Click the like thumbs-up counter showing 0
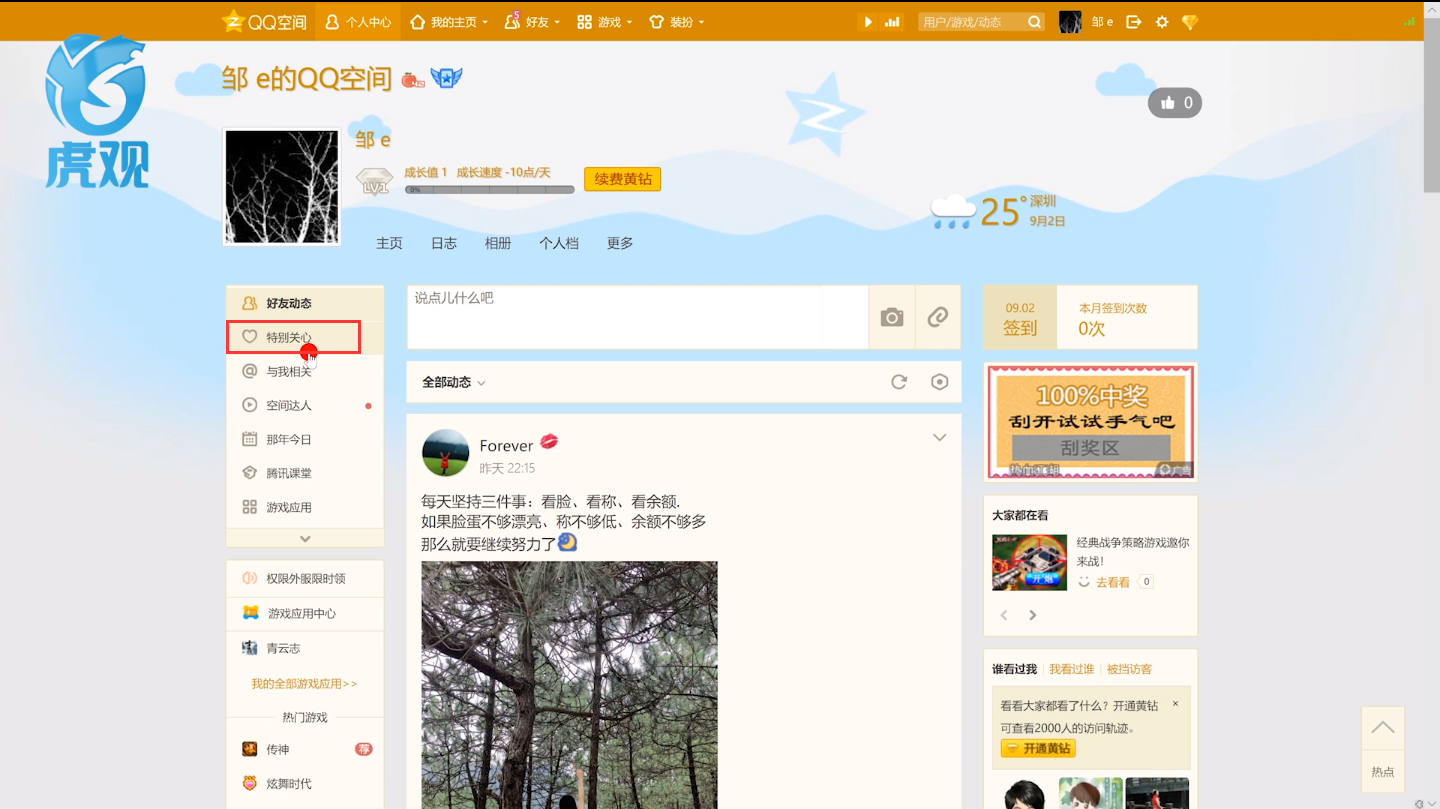The height and width of the screenshot is (809, 1440). click(1175, 102)
